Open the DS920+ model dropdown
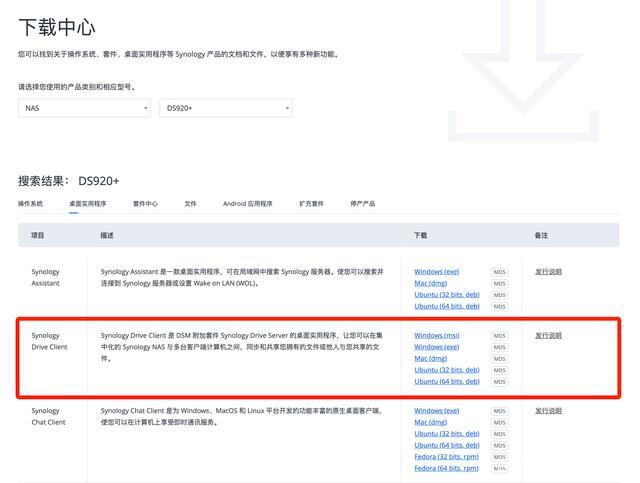Image resolution: width=640 pixels, height=483 pixels. tap(226, 108)
